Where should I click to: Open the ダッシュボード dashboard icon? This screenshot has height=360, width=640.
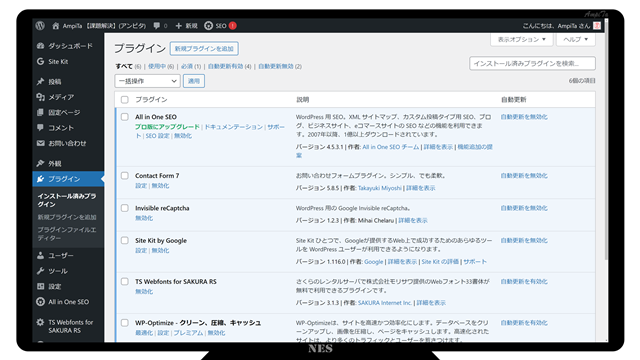tap(40, 46)
